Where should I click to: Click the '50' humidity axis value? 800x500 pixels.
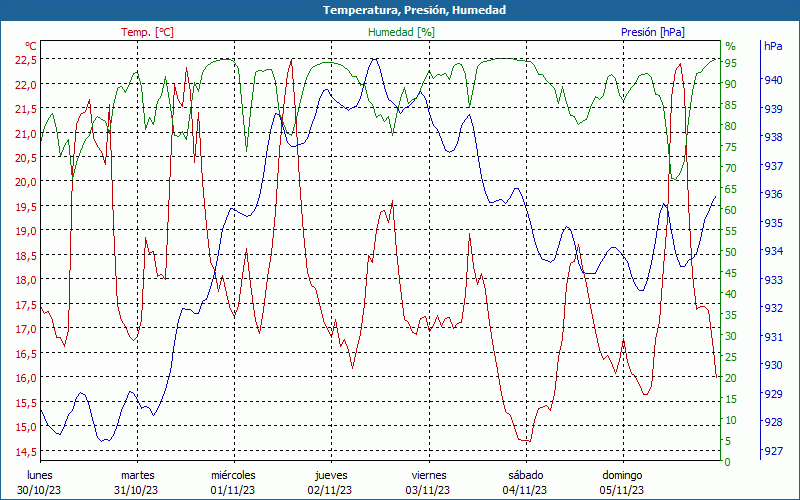click(731, 252)
